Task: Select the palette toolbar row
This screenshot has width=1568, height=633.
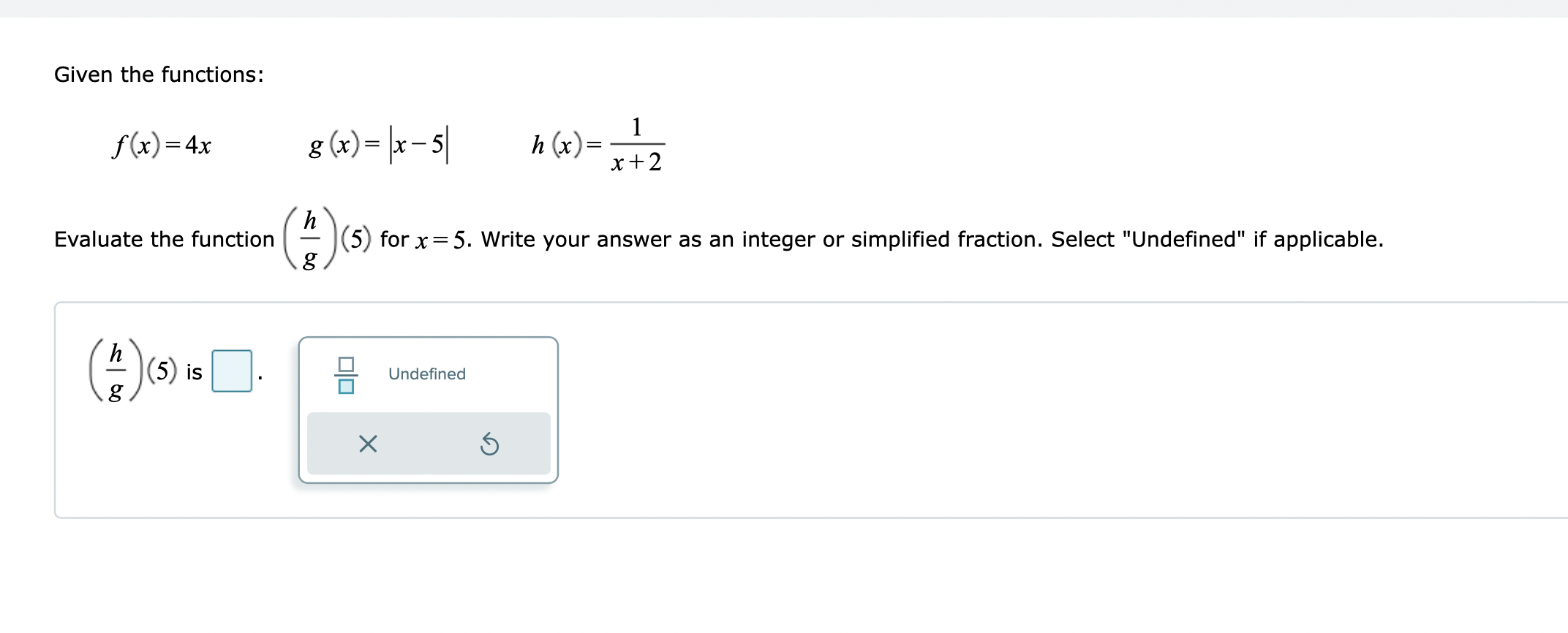Action: (429, 442)
